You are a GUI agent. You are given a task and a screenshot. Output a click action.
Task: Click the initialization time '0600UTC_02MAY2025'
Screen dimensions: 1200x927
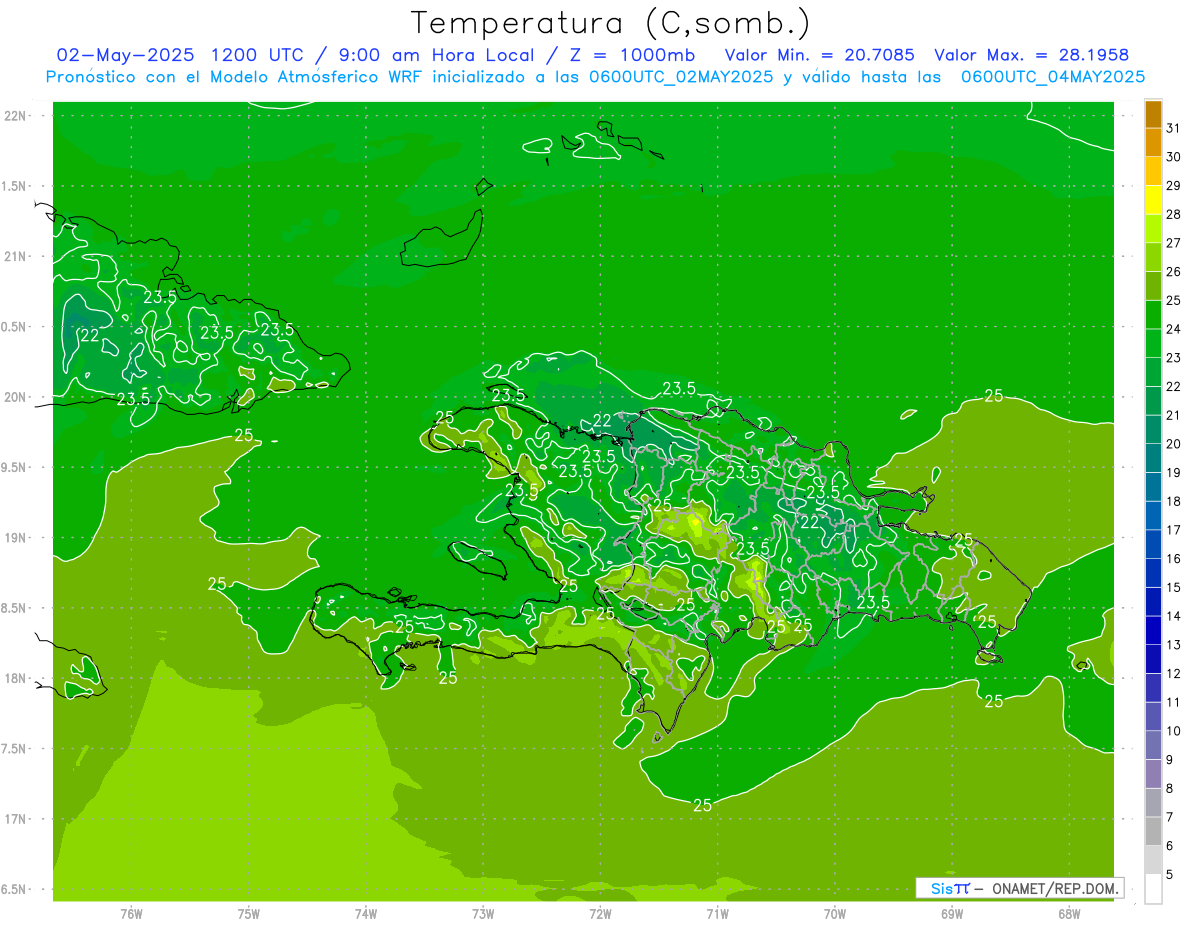tap(681, 77)
